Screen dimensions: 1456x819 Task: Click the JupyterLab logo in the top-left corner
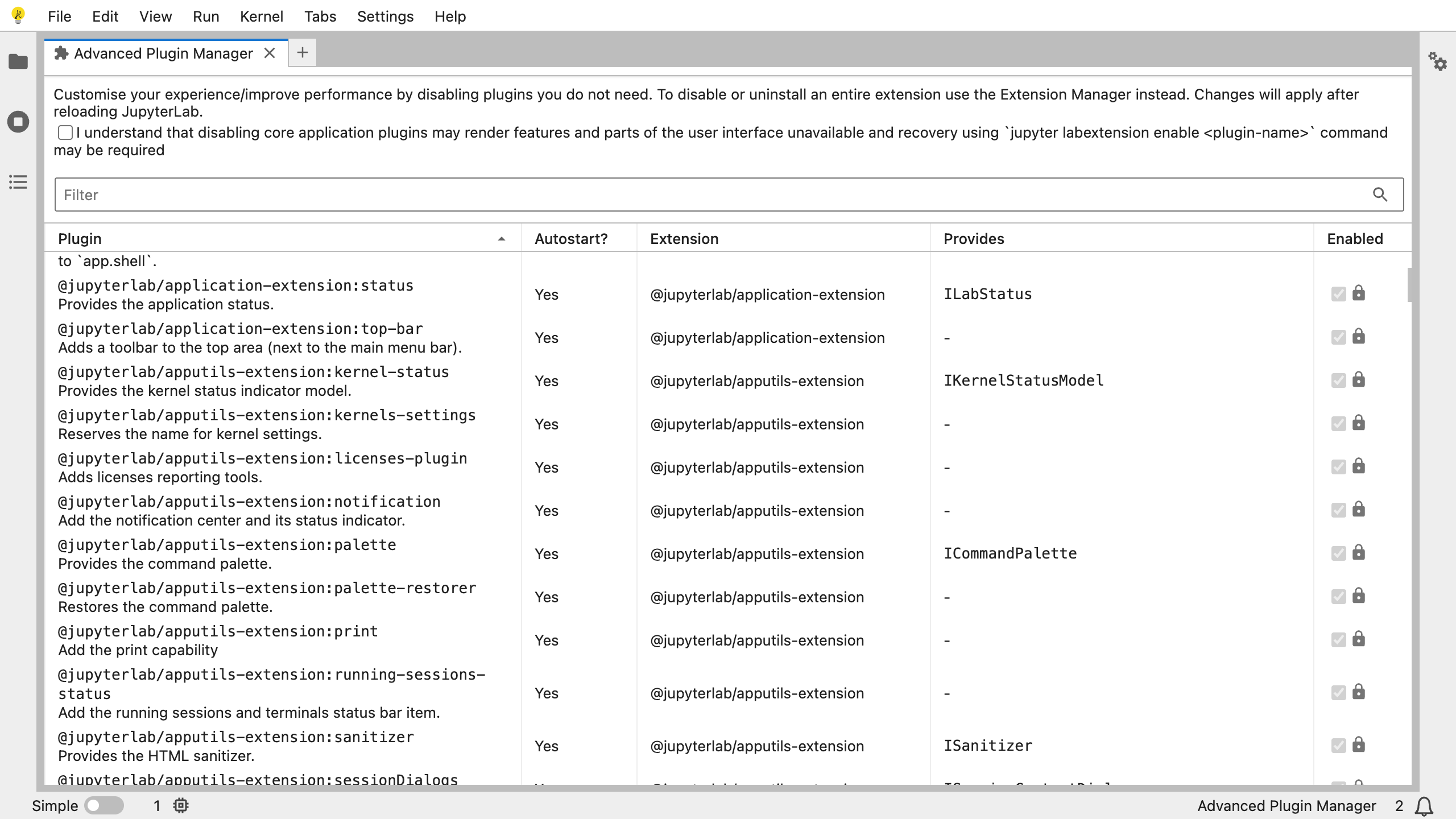[18, 15]
